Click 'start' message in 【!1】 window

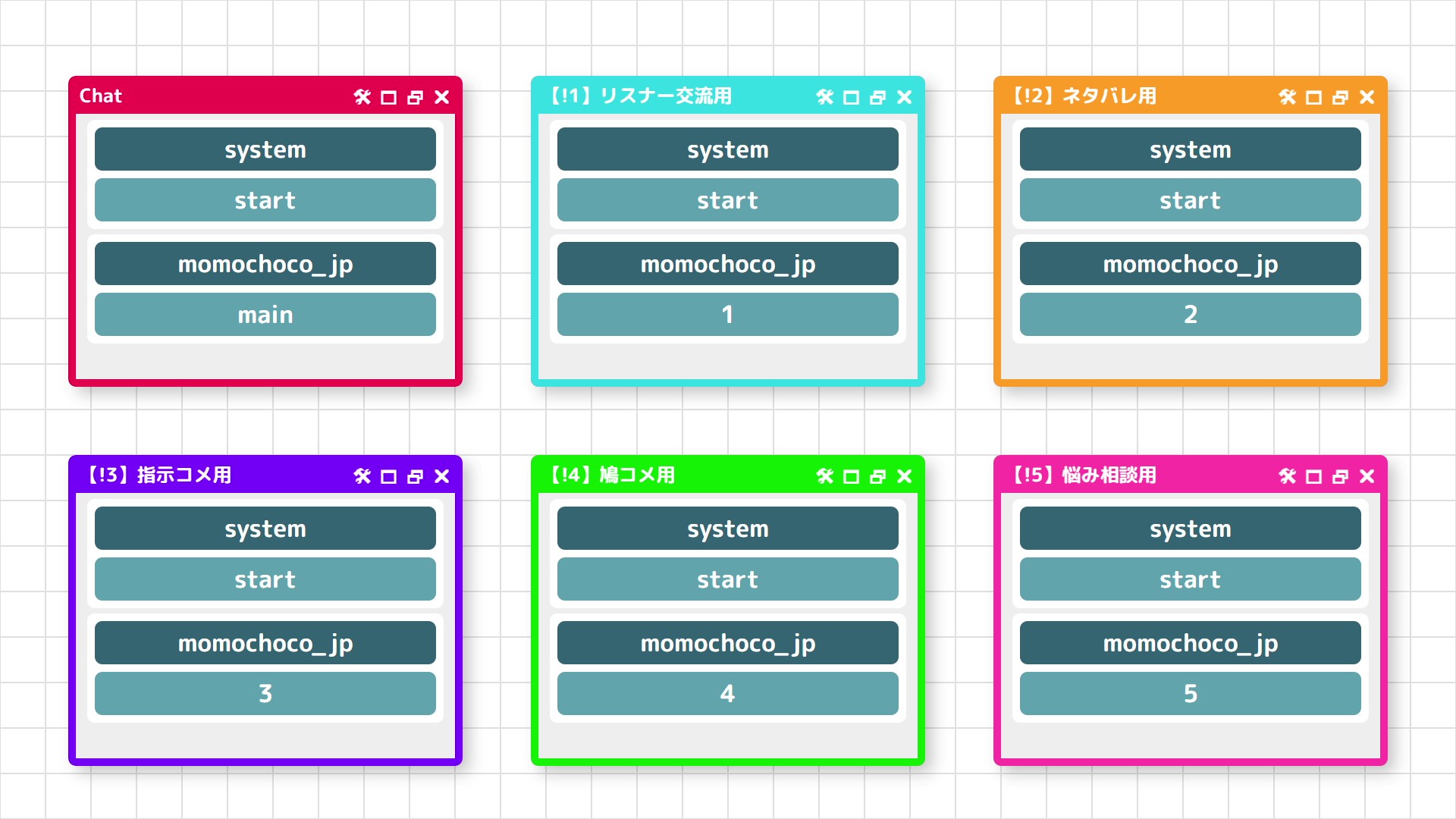click(728, 200)
